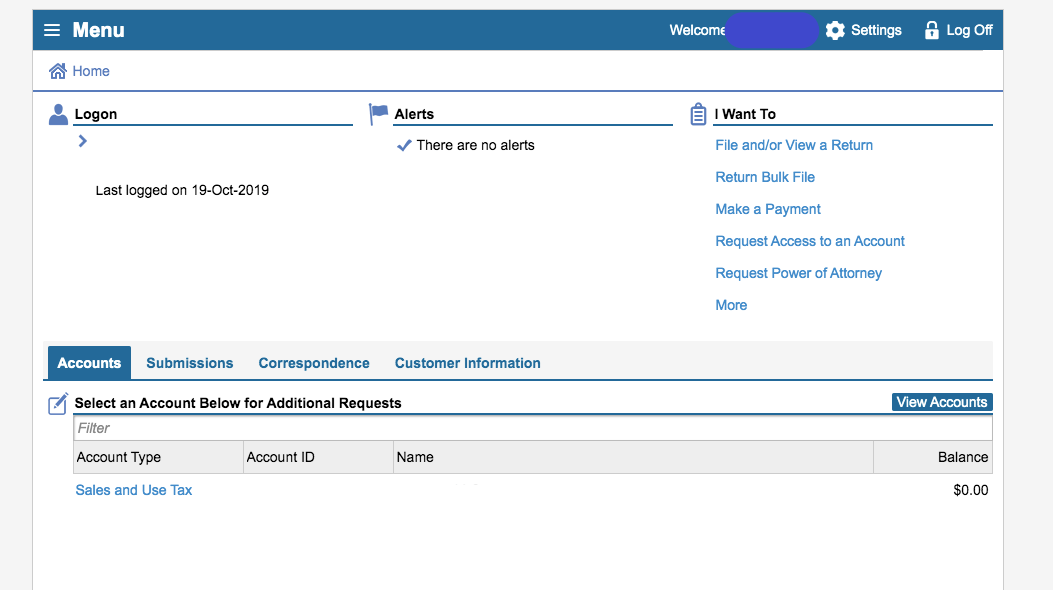Sort by the Balance column header

[962, 457]
